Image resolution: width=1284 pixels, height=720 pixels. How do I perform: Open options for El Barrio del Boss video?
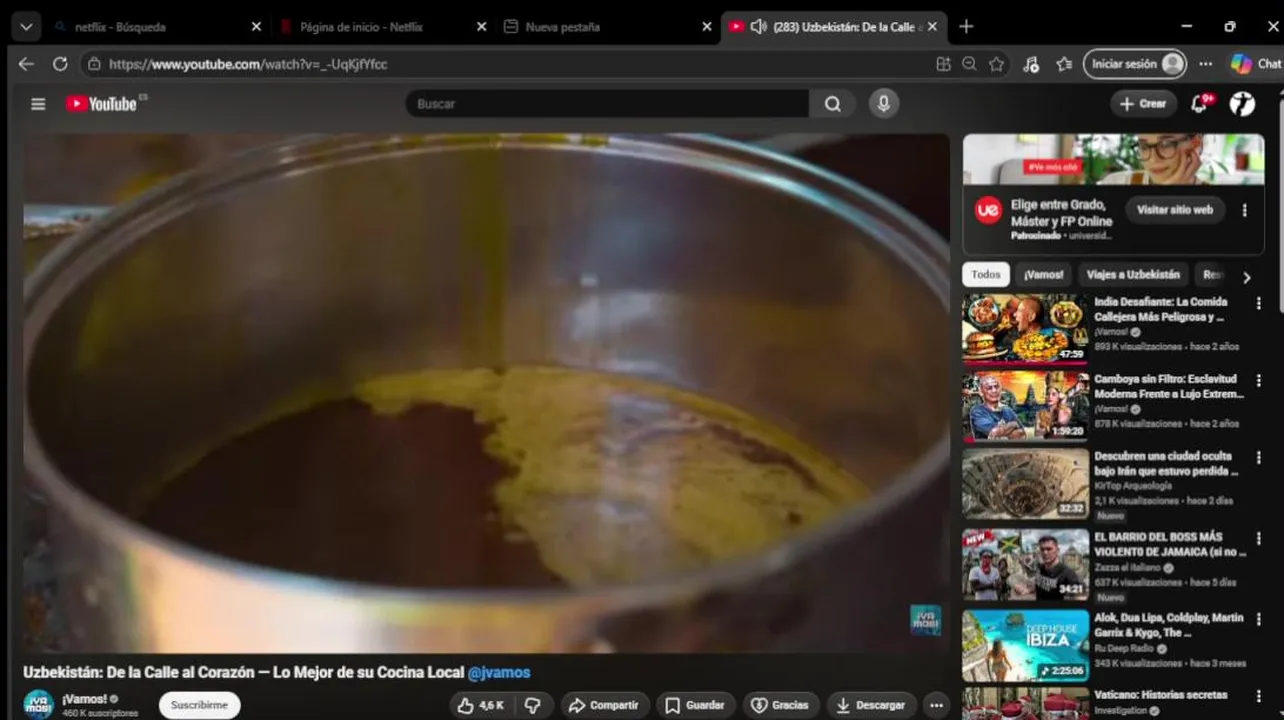click(1259, 538)
